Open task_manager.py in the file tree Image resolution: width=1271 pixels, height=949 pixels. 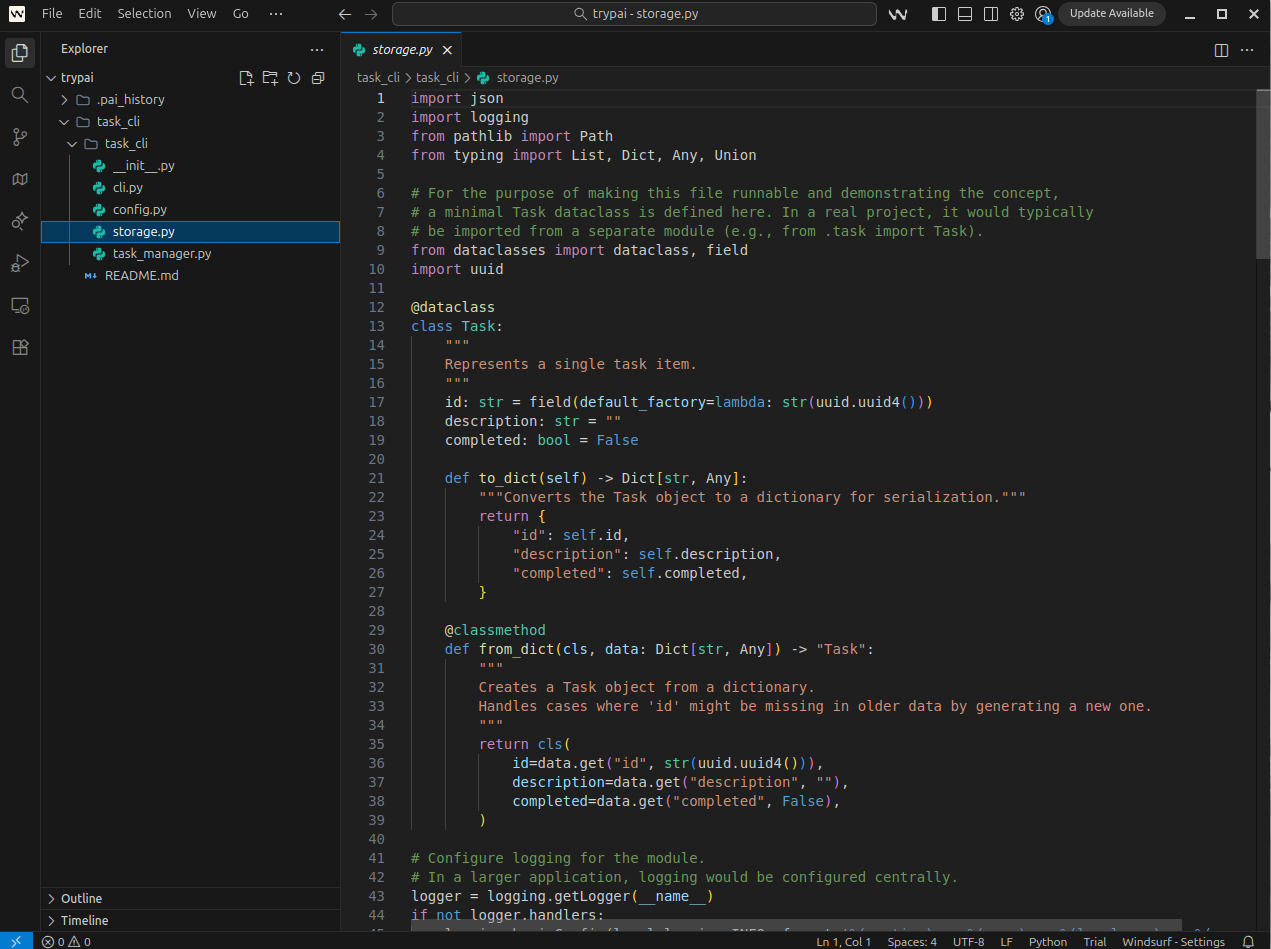(161, 254)
